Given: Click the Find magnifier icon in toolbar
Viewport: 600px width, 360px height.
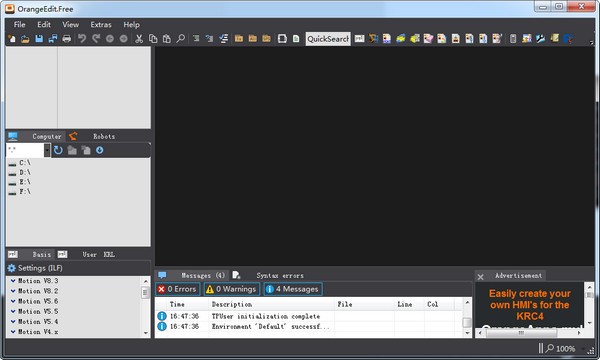Looking at the screenshot, I should (x=181, y=39).
